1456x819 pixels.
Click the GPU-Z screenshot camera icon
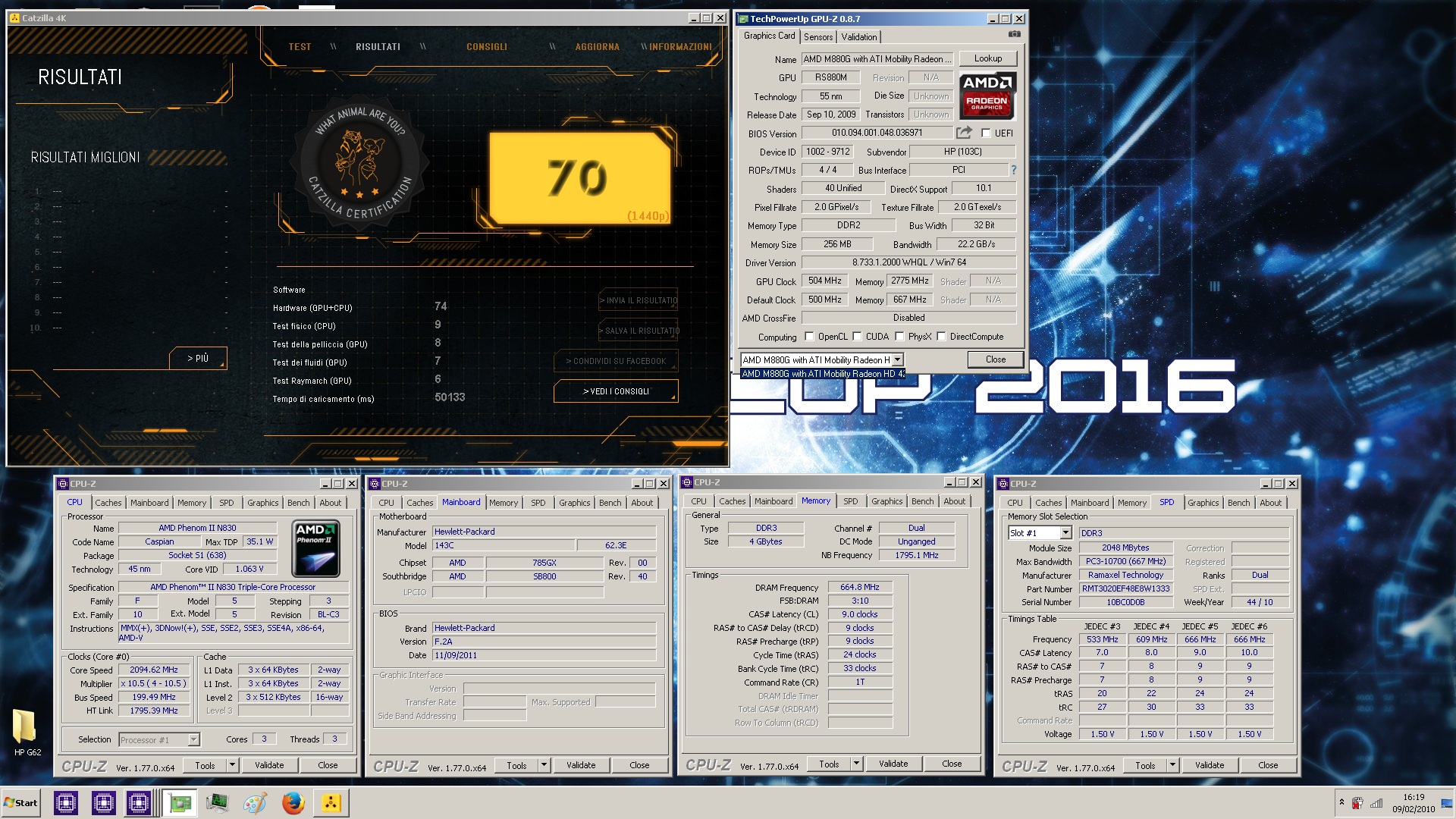point(1014,34)
